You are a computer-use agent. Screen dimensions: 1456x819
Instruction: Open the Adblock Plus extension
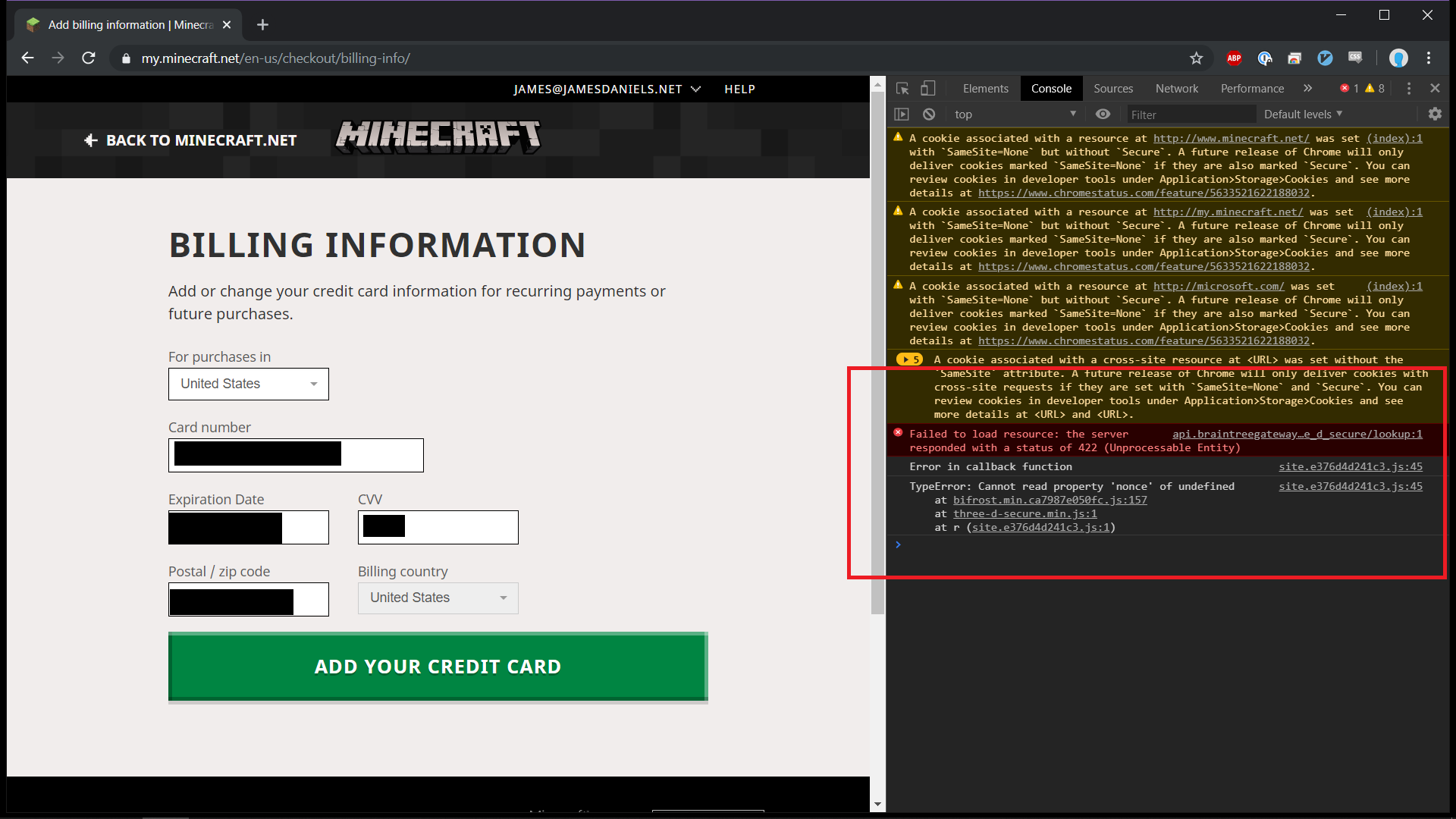click(x=1234, y=58)
